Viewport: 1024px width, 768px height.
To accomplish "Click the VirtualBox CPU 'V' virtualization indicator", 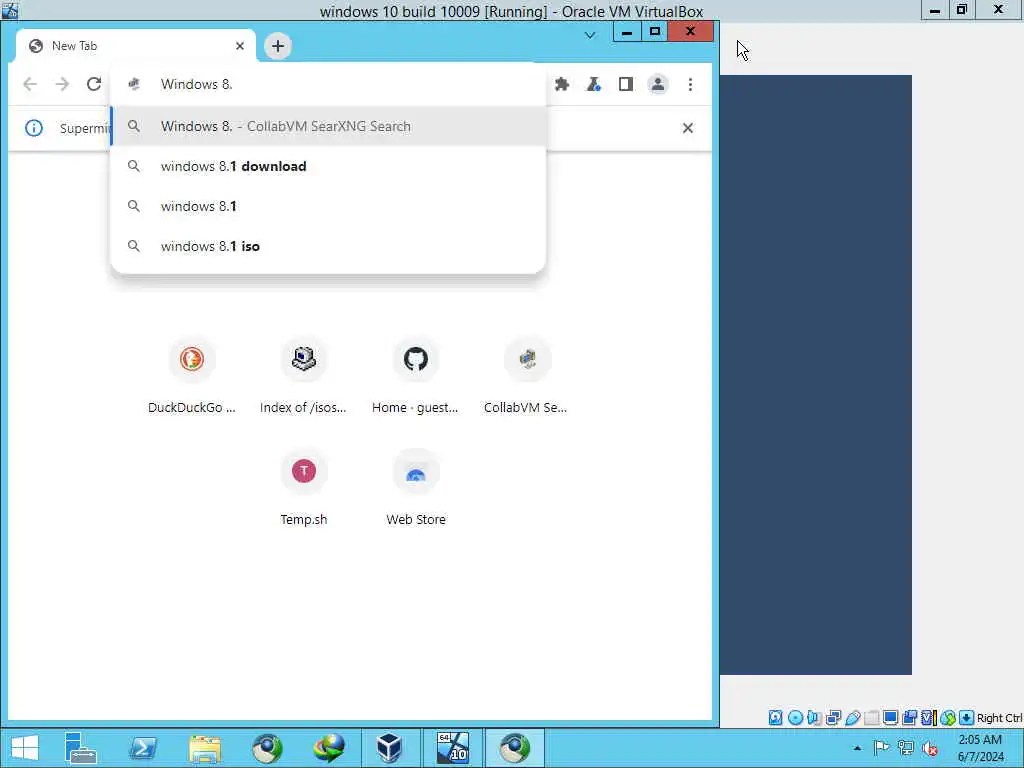I will click(x=928, y=718).
